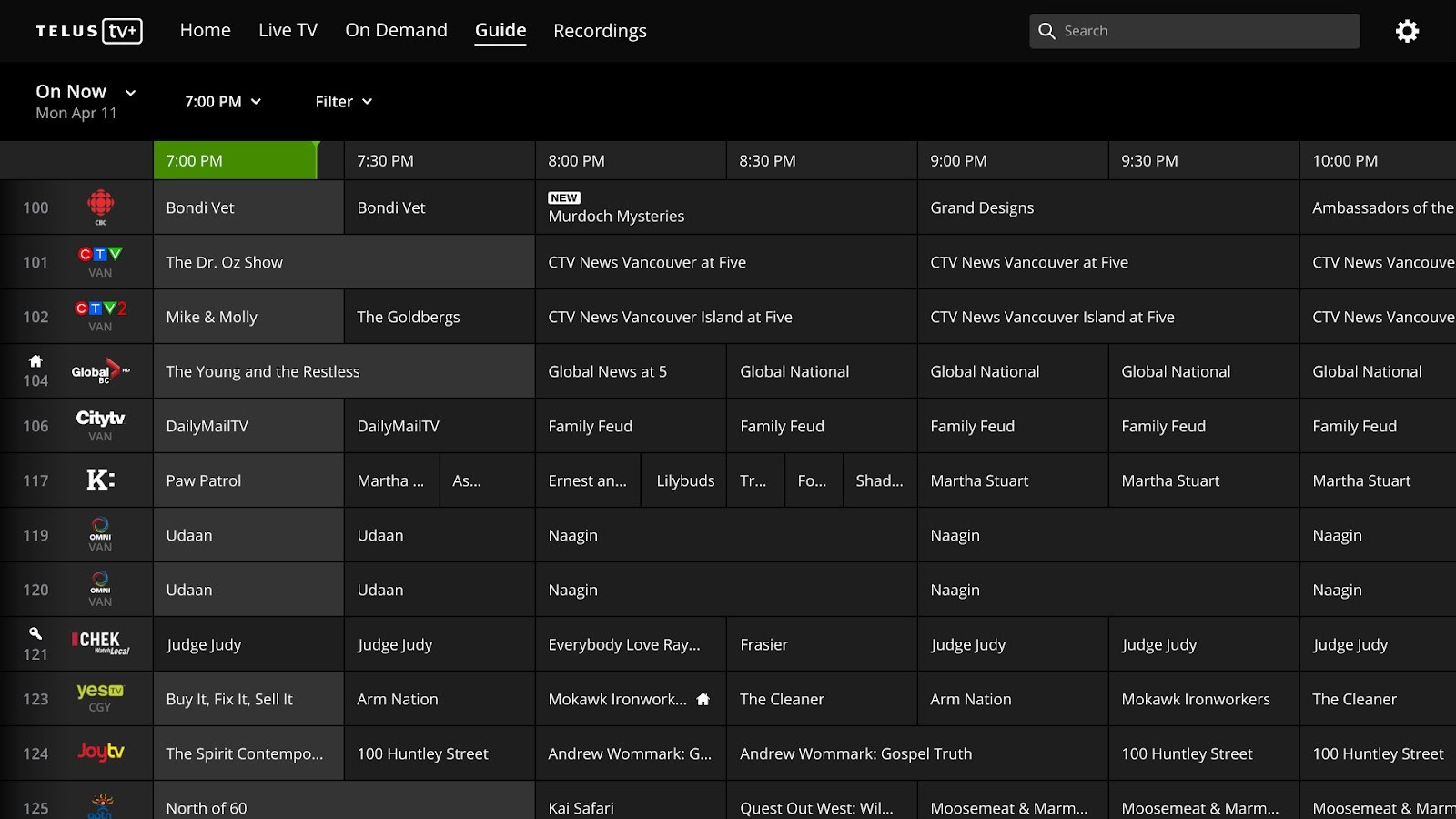The image size is (1456, 819).
Task: Select Frasier on CHEK
Action: tap(822, 644)
